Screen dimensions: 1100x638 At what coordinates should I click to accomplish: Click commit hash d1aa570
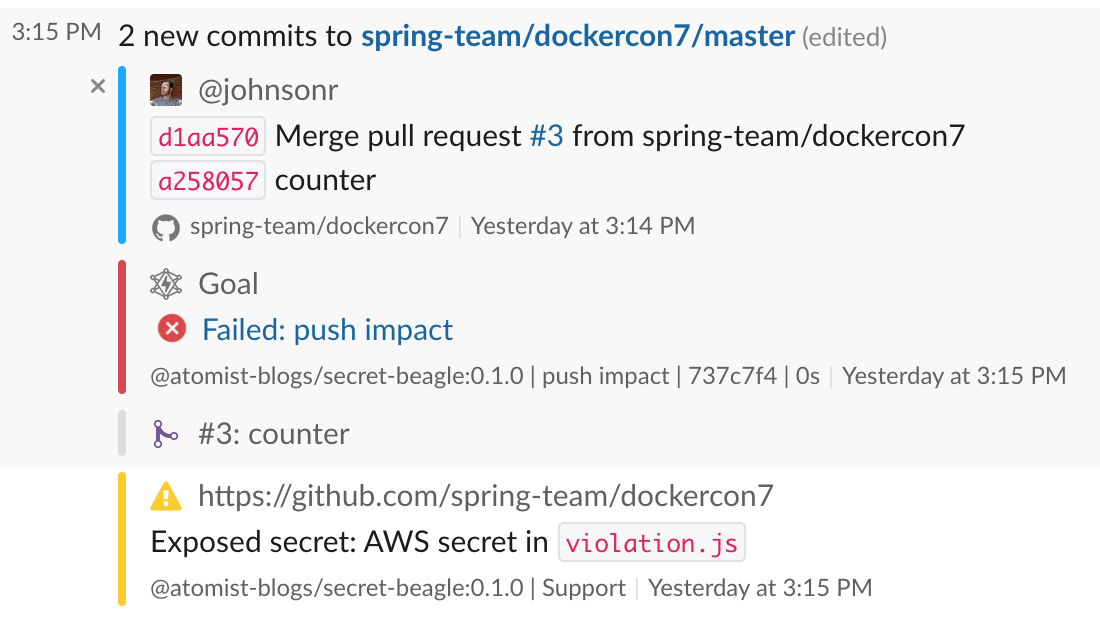click(208, 136)
